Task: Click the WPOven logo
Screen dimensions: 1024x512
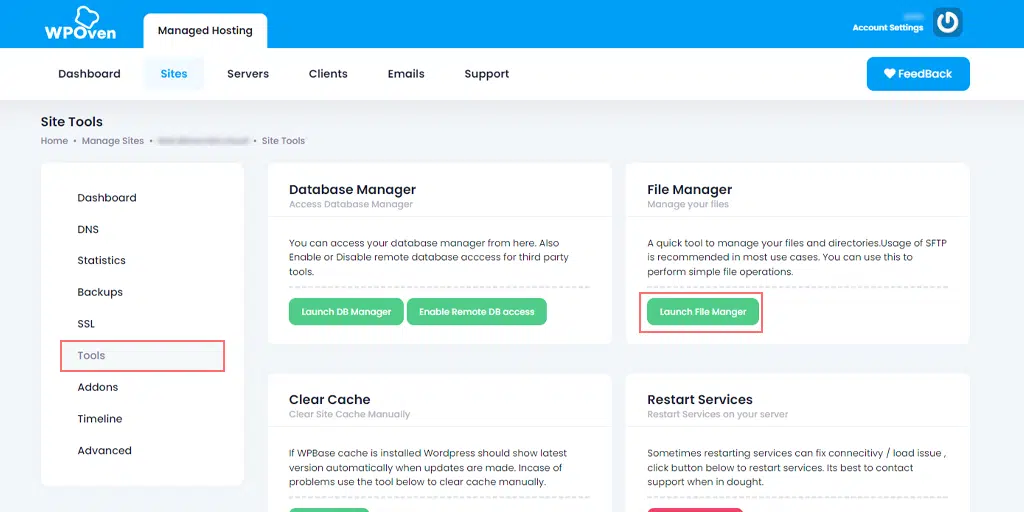Action: pos(80,24)
